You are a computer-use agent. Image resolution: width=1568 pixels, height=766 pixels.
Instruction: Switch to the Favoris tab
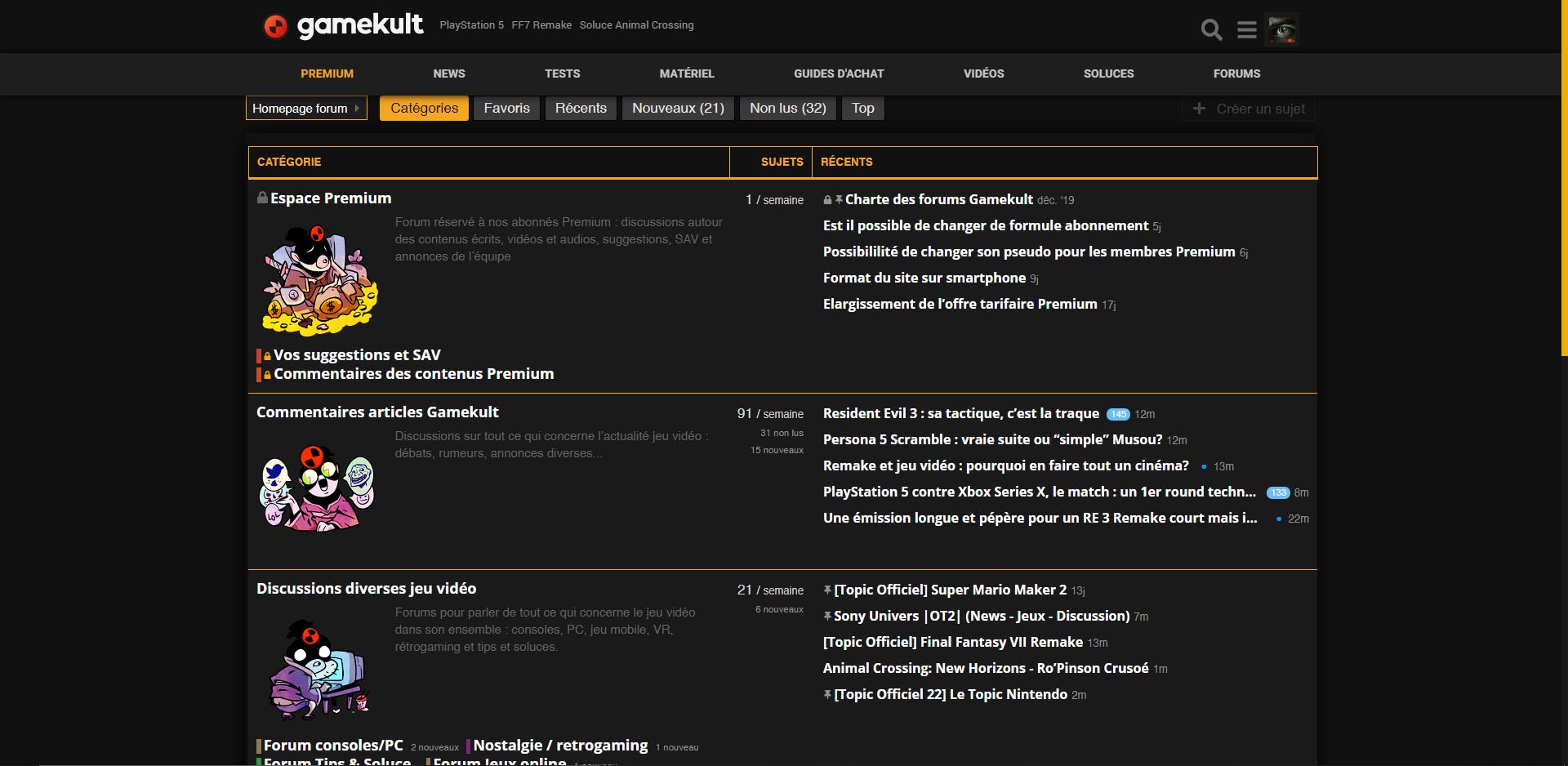click(506, 109)
